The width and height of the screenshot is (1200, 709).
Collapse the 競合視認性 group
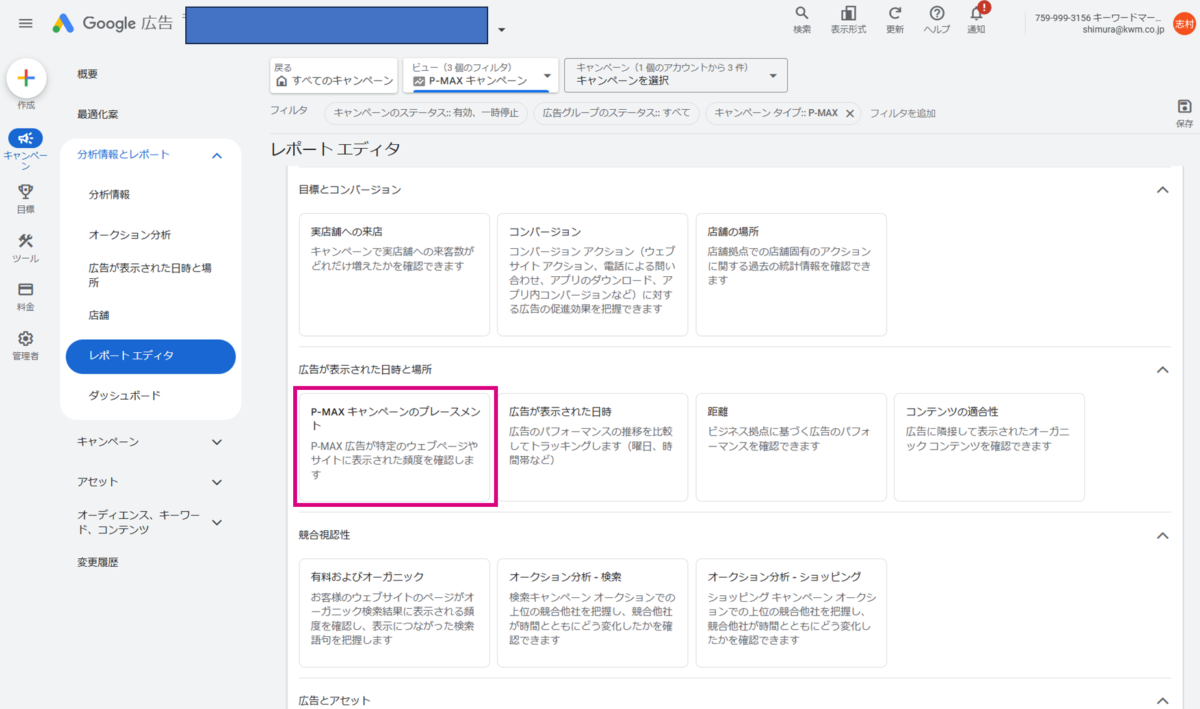click(x=1162, y=535)
